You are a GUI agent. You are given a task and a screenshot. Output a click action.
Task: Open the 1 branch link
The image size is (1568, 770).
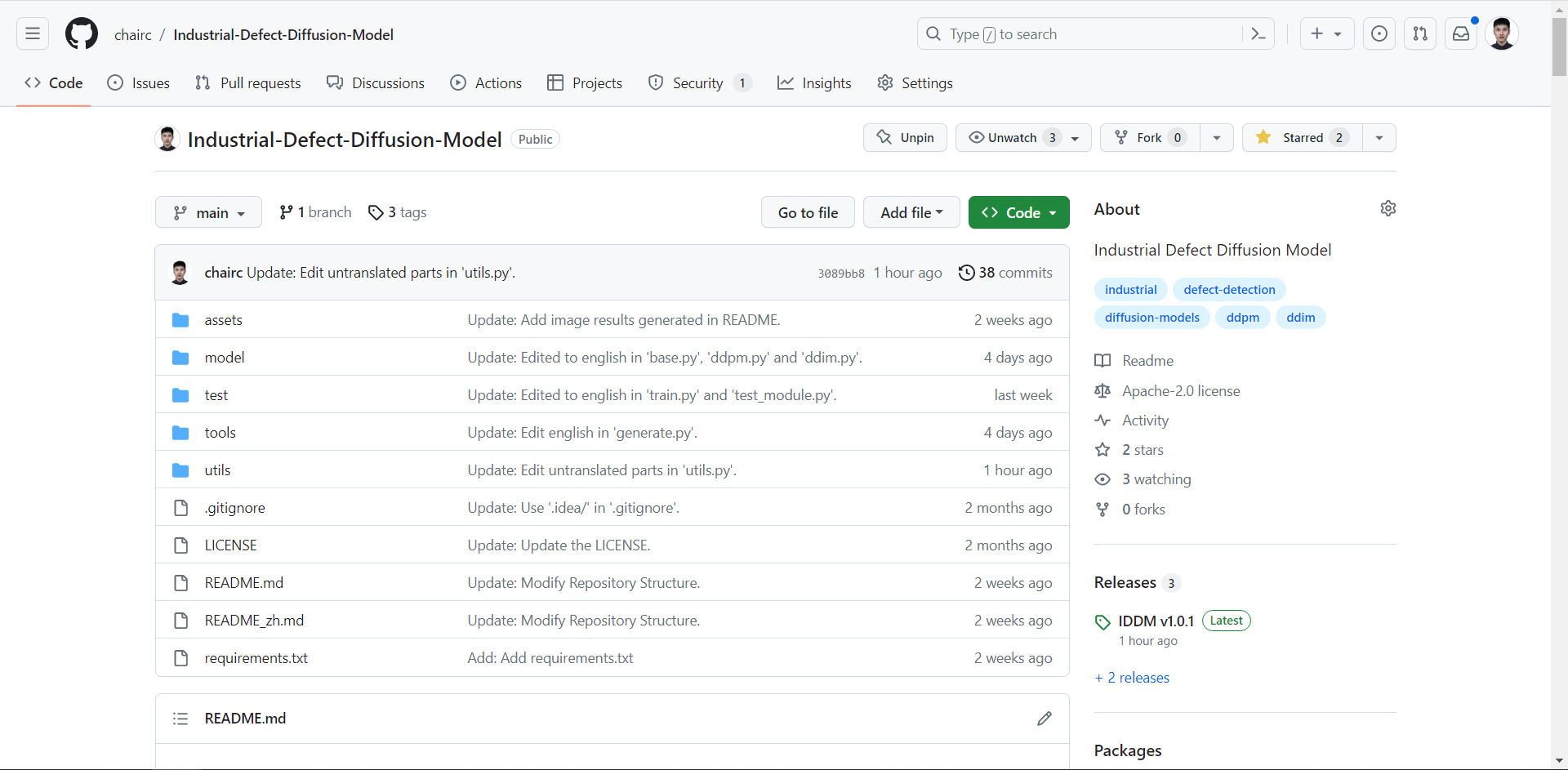click(315, 212)
